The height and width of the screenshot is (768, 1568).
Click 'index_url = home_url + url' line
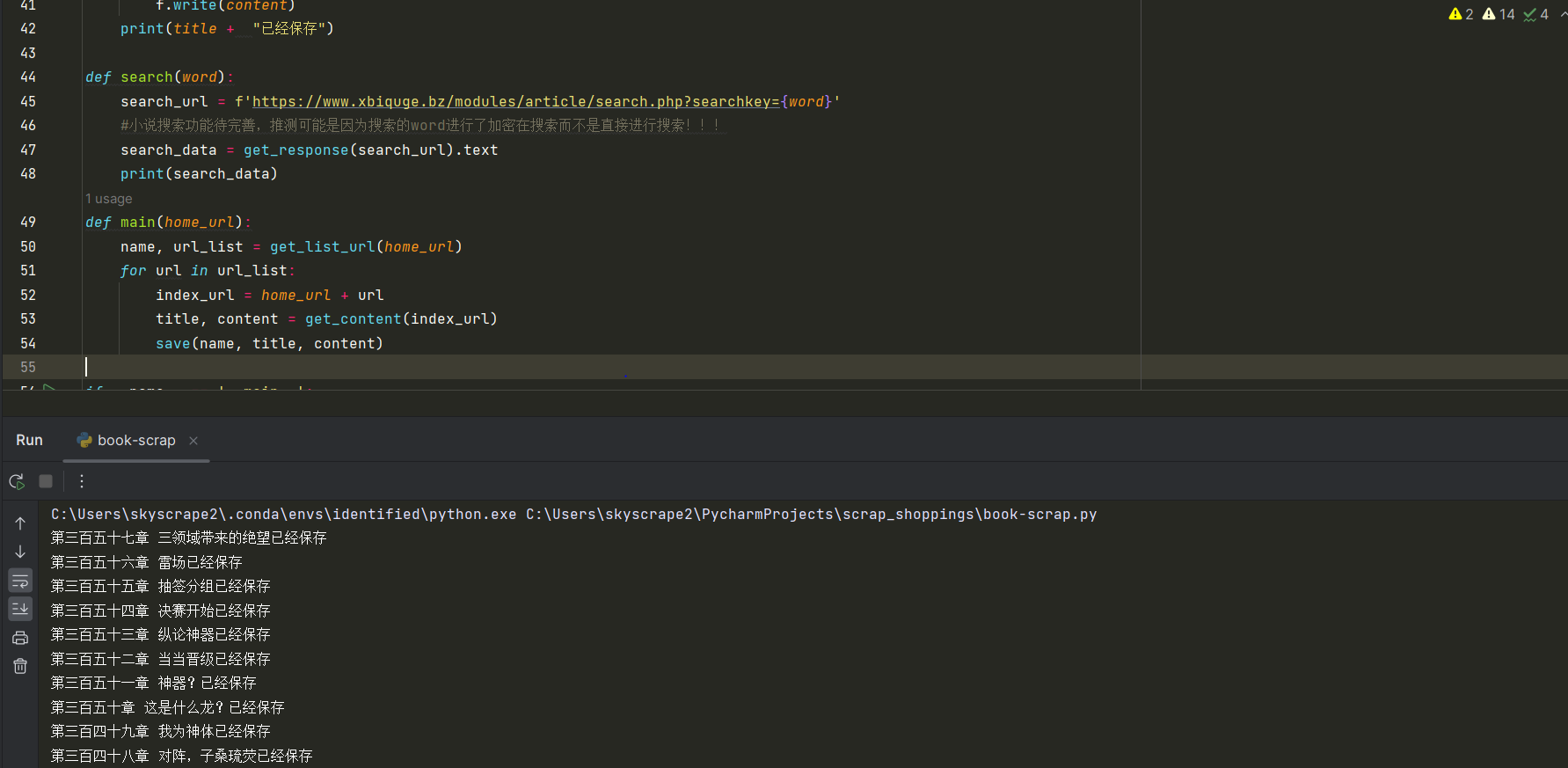tap(269, 296)
